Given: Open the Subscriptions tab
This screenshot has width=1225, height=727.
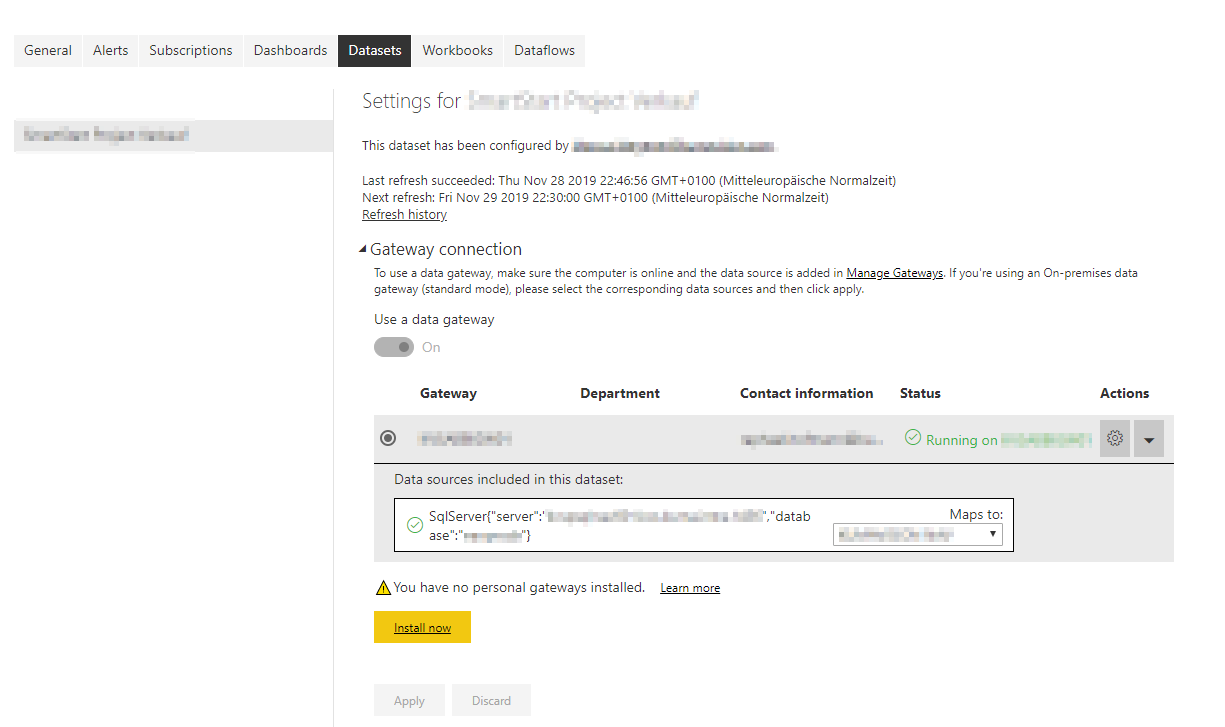Looking at the screenshot, I should (x=191, y=50).
